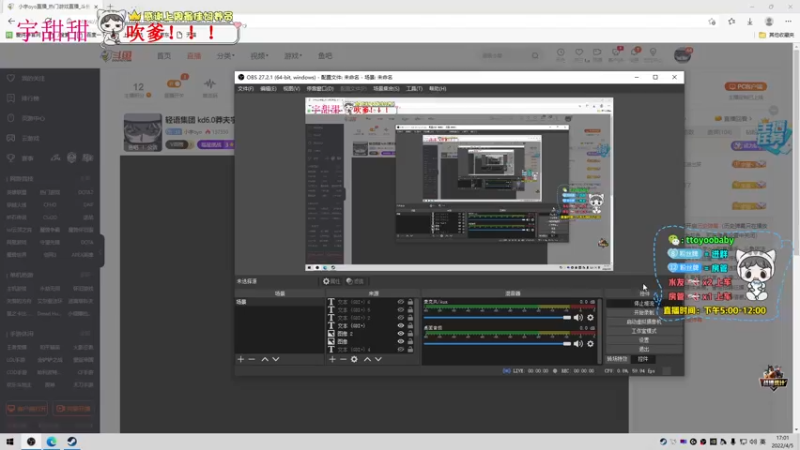The width and height of the screenshot is (800, 450).
Task: Mute the 桌面音频 speaker icon
Action: pyautogui.click(x=578, y=343)
